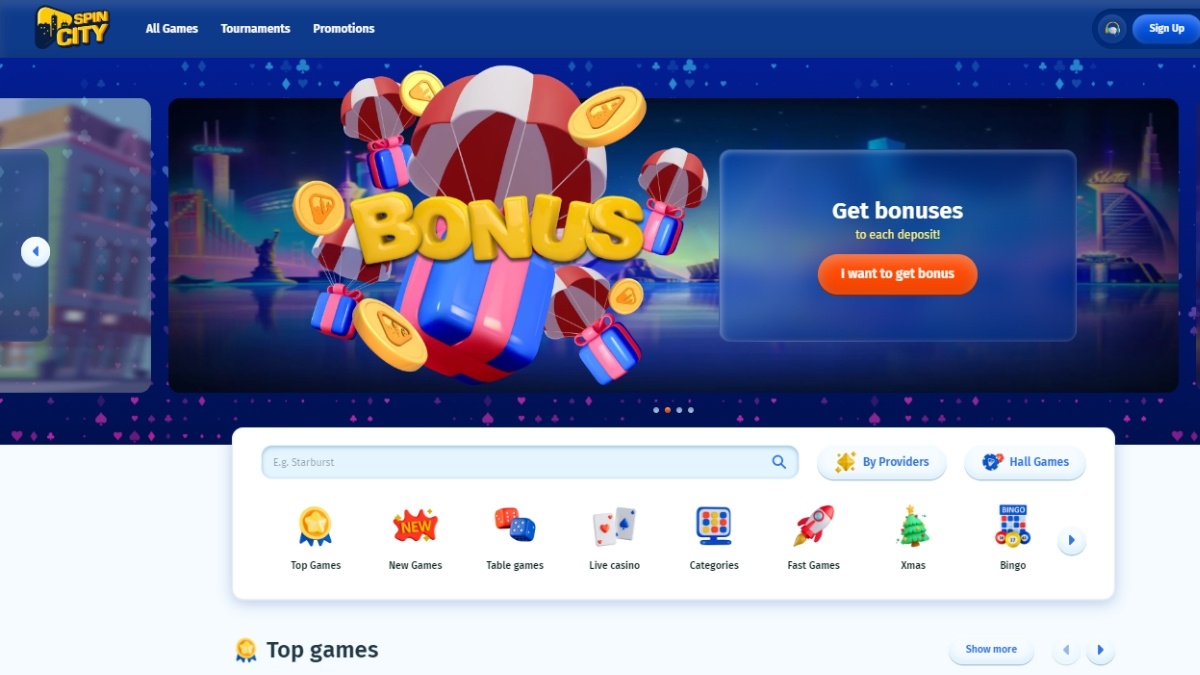Advance Top games carousel to the right
Image resolution: width=1200 pixels, height=675 pixels.
coord(1100,650)
